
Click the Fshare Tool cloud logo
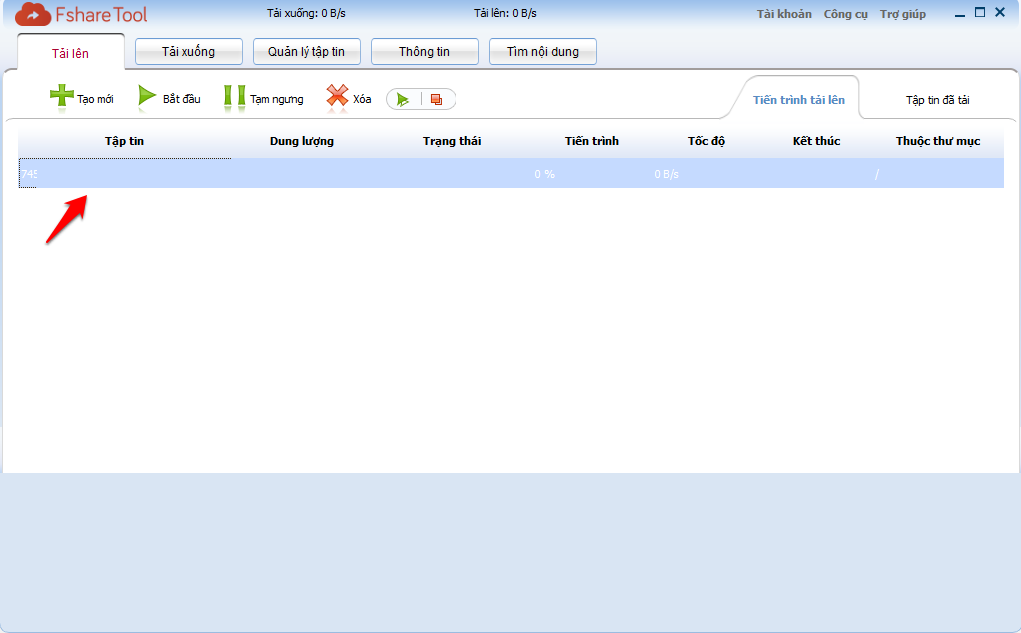pos(33,15)
